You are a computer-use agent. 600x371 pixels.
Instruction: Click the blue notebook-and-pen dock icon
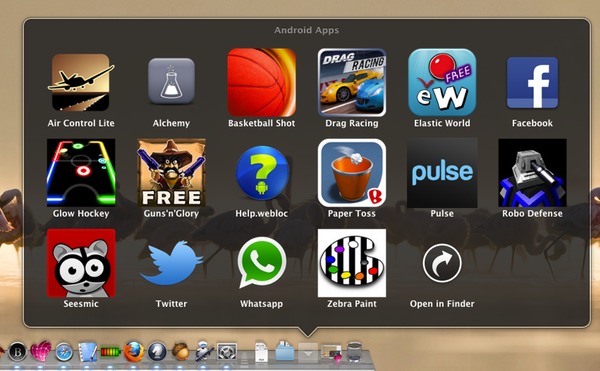pos(88,352)
